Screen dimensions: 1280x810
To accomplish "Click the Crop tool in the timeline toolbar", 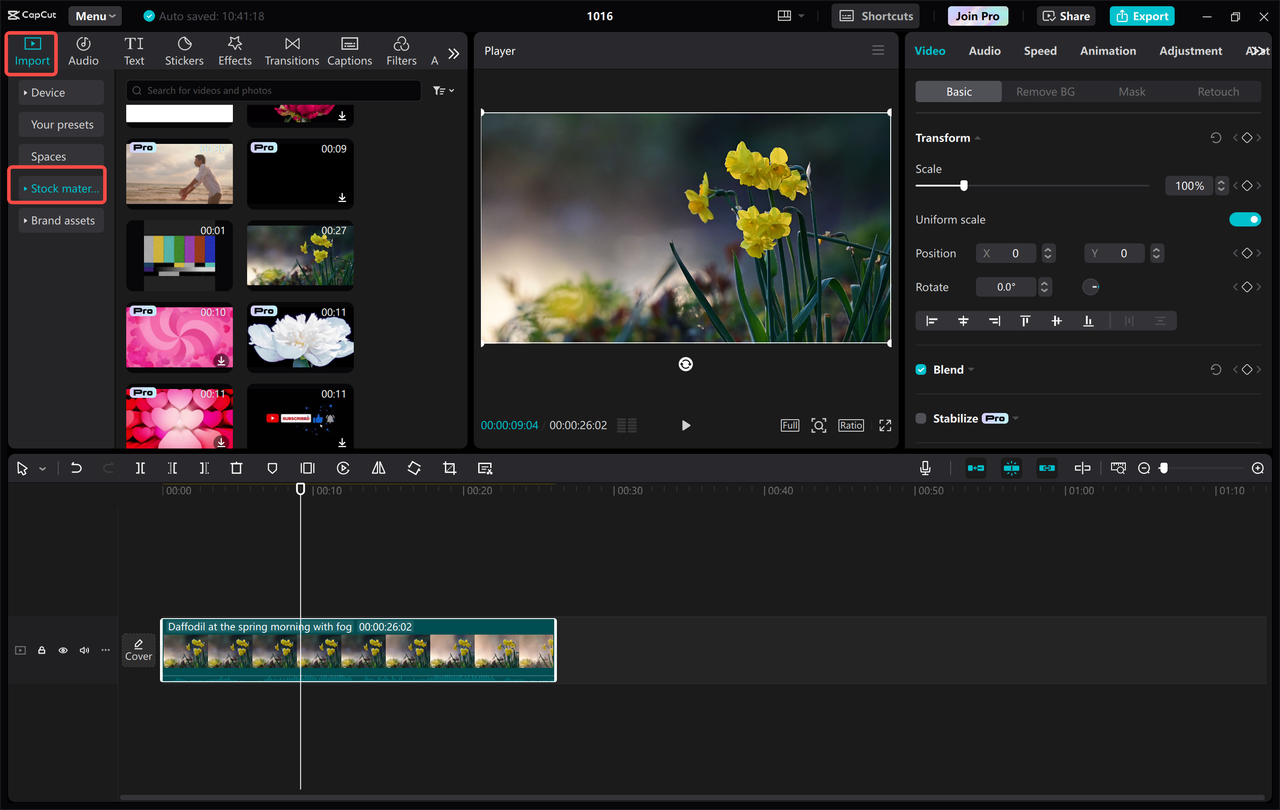I will 449,467.
